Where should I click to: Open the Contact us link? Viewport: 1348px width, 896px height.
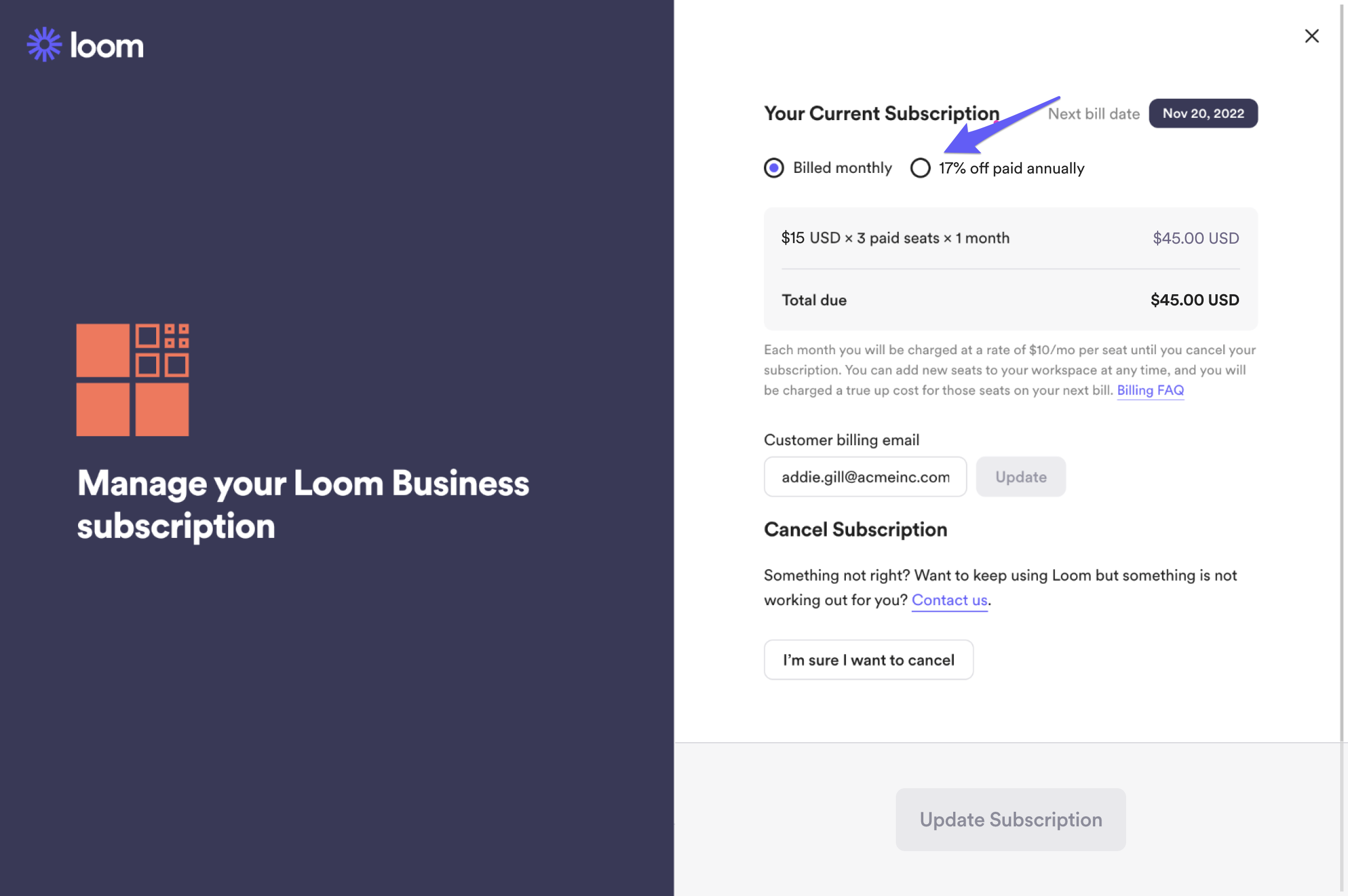click(x=949, y=600)
